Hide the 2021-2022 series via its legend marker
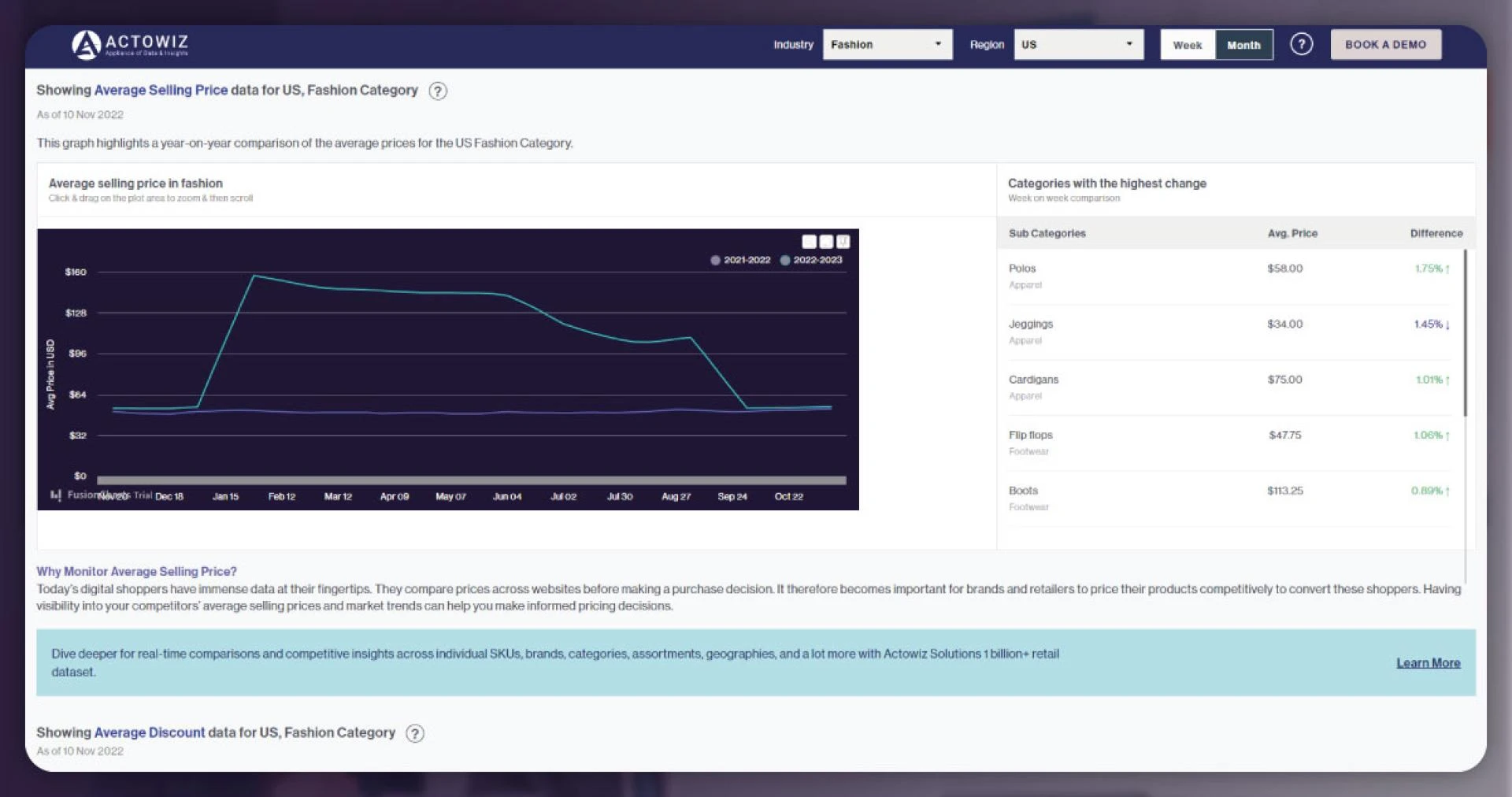This screenshot has width=1512, height=797. 716,260
